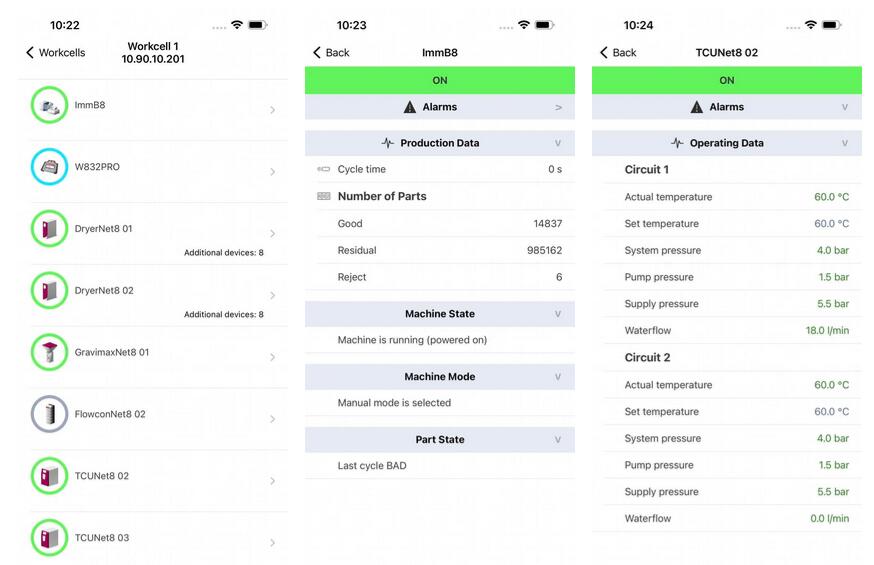Collapse the Production Data section
This screenshot has width=874, height=565.
point(558,143)
